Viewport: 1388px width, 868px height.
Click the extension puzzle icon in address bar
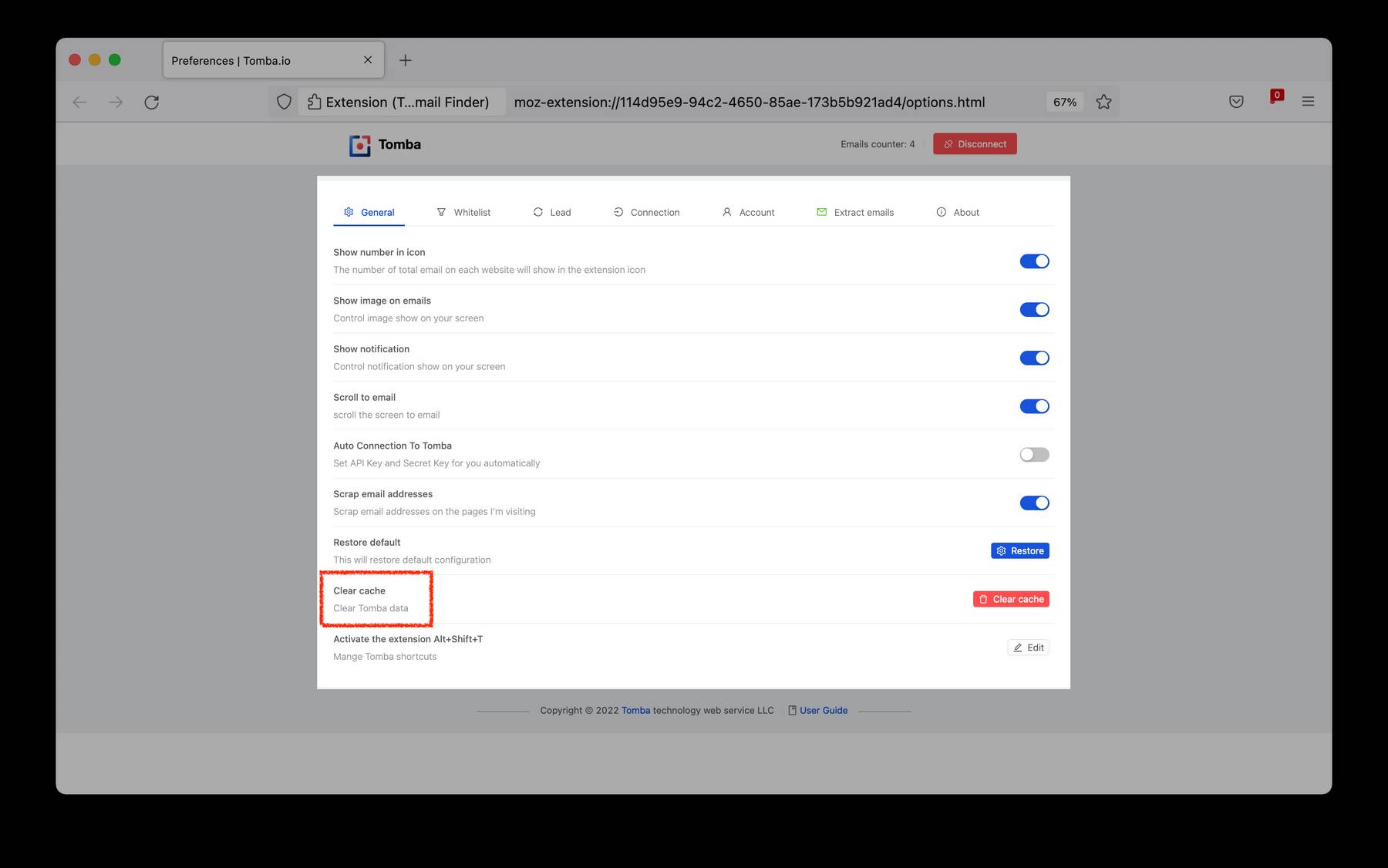pyautogui.click(x=314, y=102)
